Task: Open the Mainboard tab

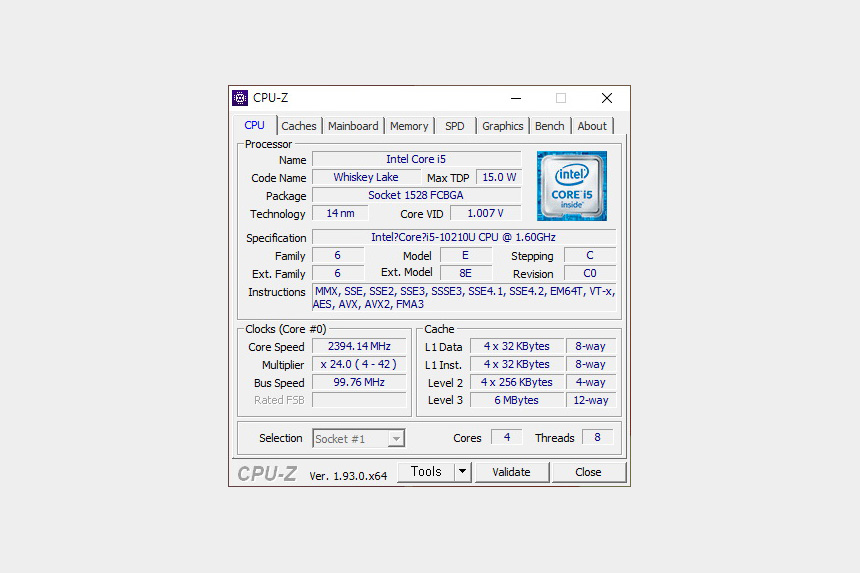Action: (x=353, y=126)
